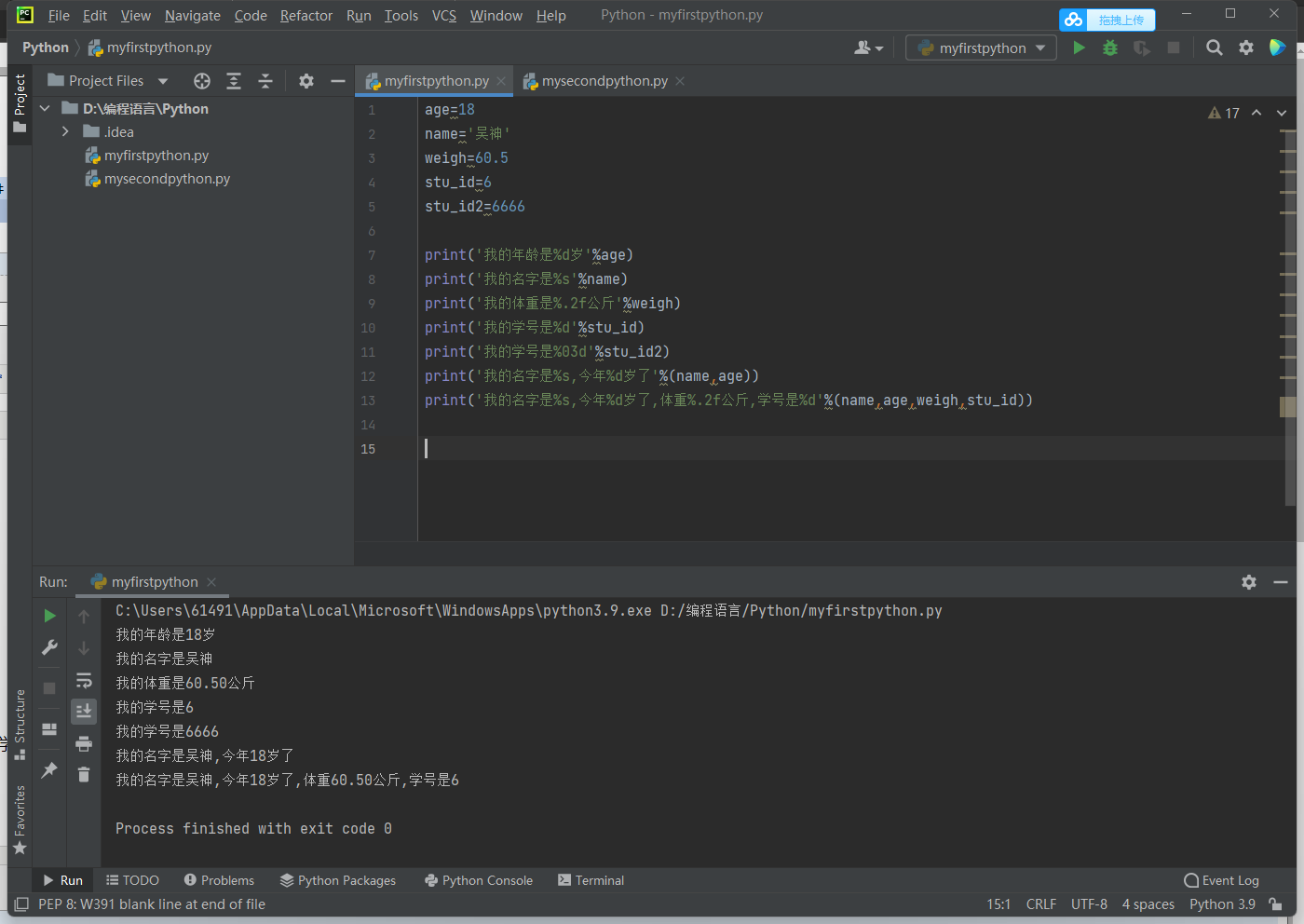
Task: Run the myfirstpython configuration with green play button
Action: [x=1079, y=48]
